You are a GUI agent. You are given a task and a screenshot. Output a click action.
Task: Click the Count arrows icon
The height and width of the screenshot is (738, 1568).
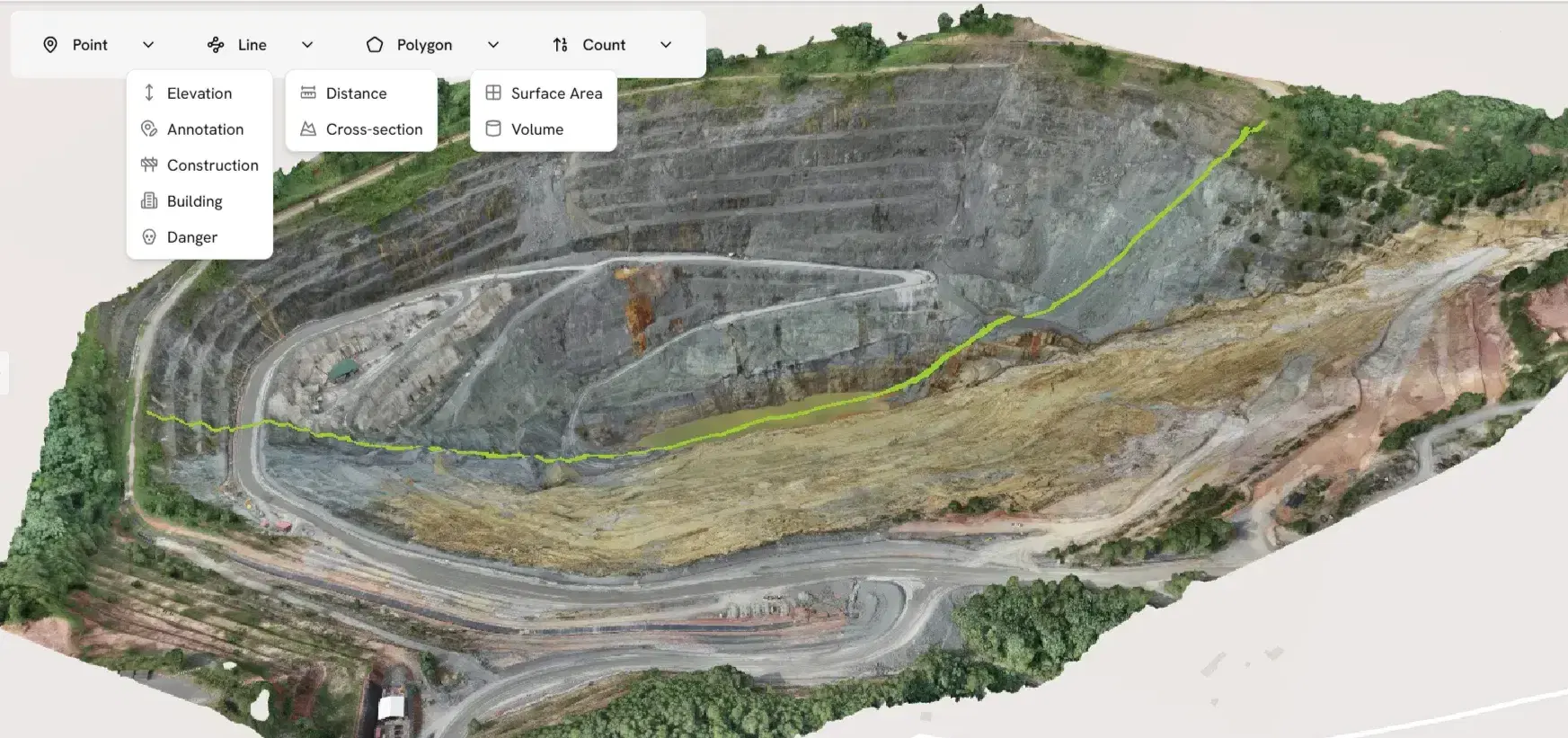[x=561, y=45]
